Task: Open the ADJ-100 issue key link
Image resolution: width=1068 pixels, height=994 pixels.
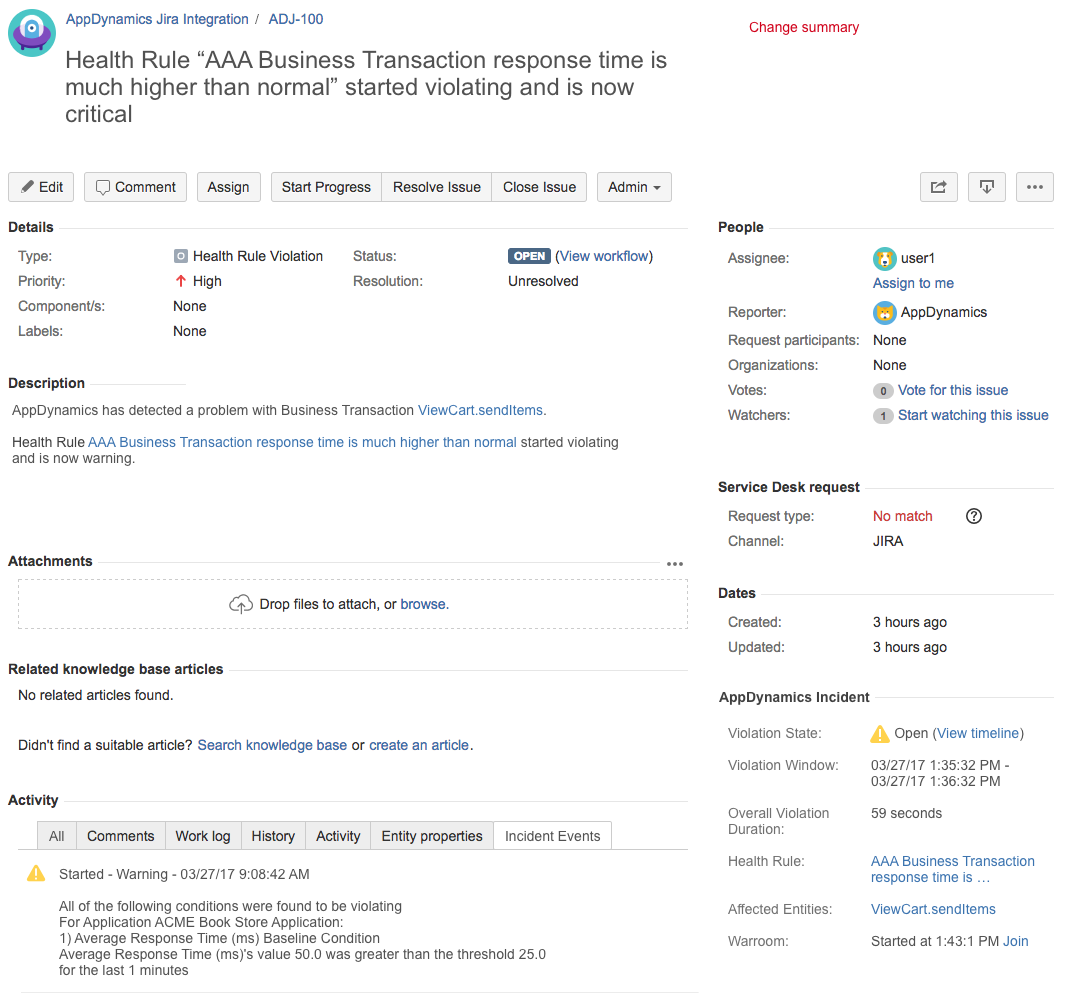Action: pos(296,19)
